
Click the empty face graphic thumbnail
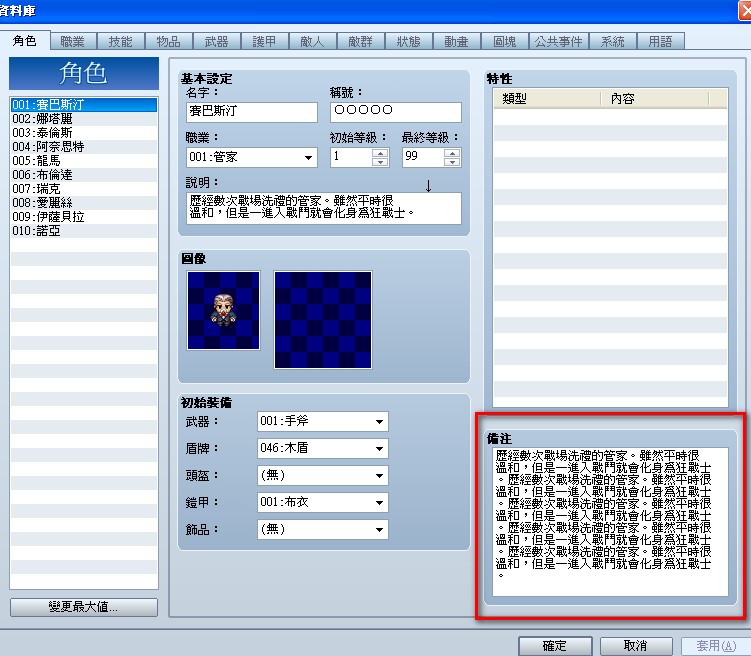pos(323,320)
